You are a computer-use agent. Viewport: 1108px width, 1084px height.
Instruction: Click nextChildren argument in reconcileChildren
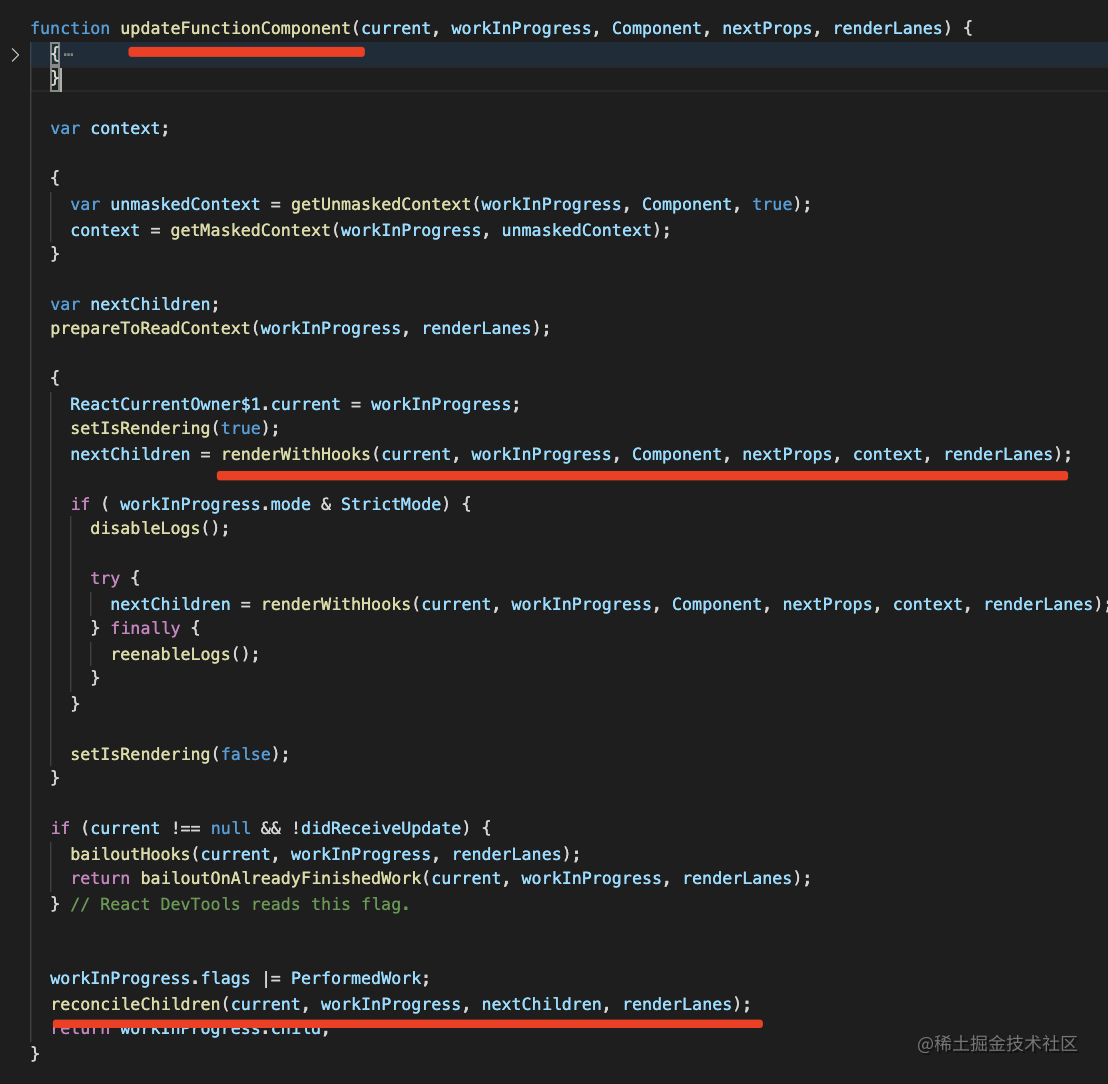(x=541, y=1004)
